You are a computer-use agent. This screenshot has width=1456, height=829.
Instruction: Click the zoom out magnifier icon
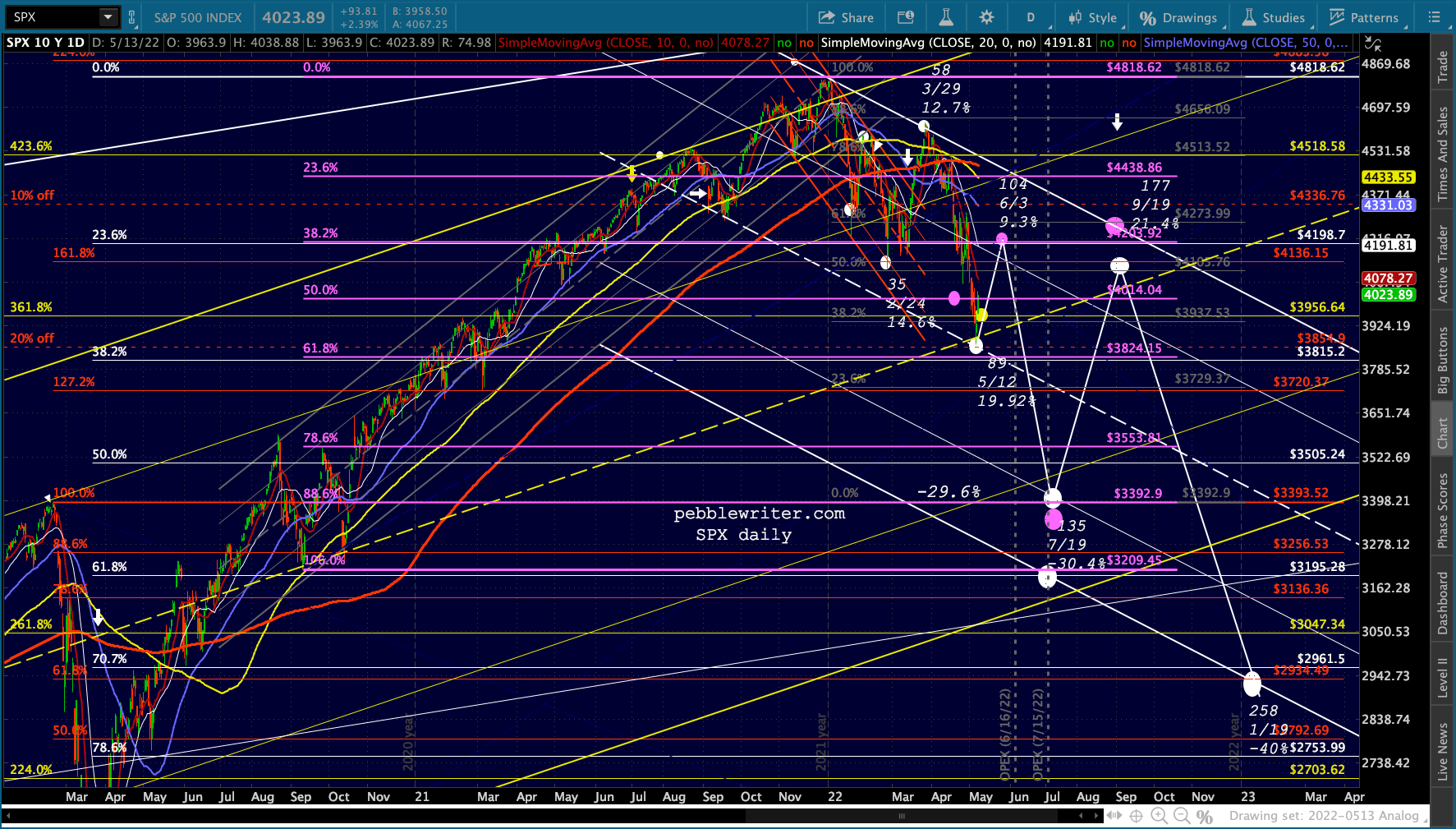[x=1182, y=816]
